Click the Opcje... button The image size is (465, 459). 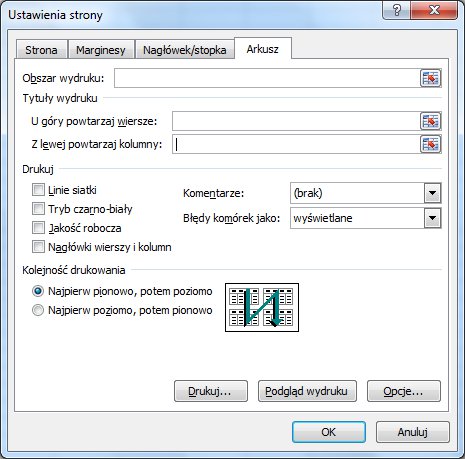(x=404, y=391)
